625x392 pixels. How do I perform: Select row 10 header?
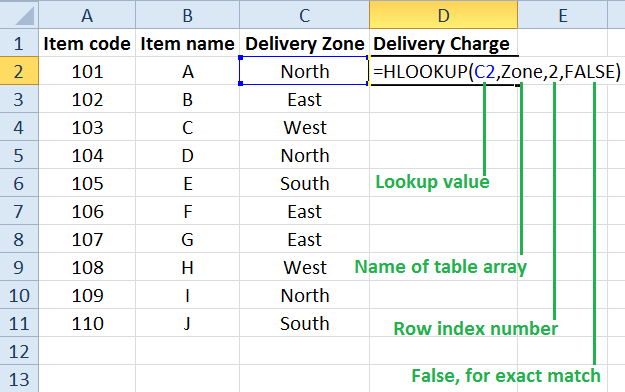[x=19, y=295]
